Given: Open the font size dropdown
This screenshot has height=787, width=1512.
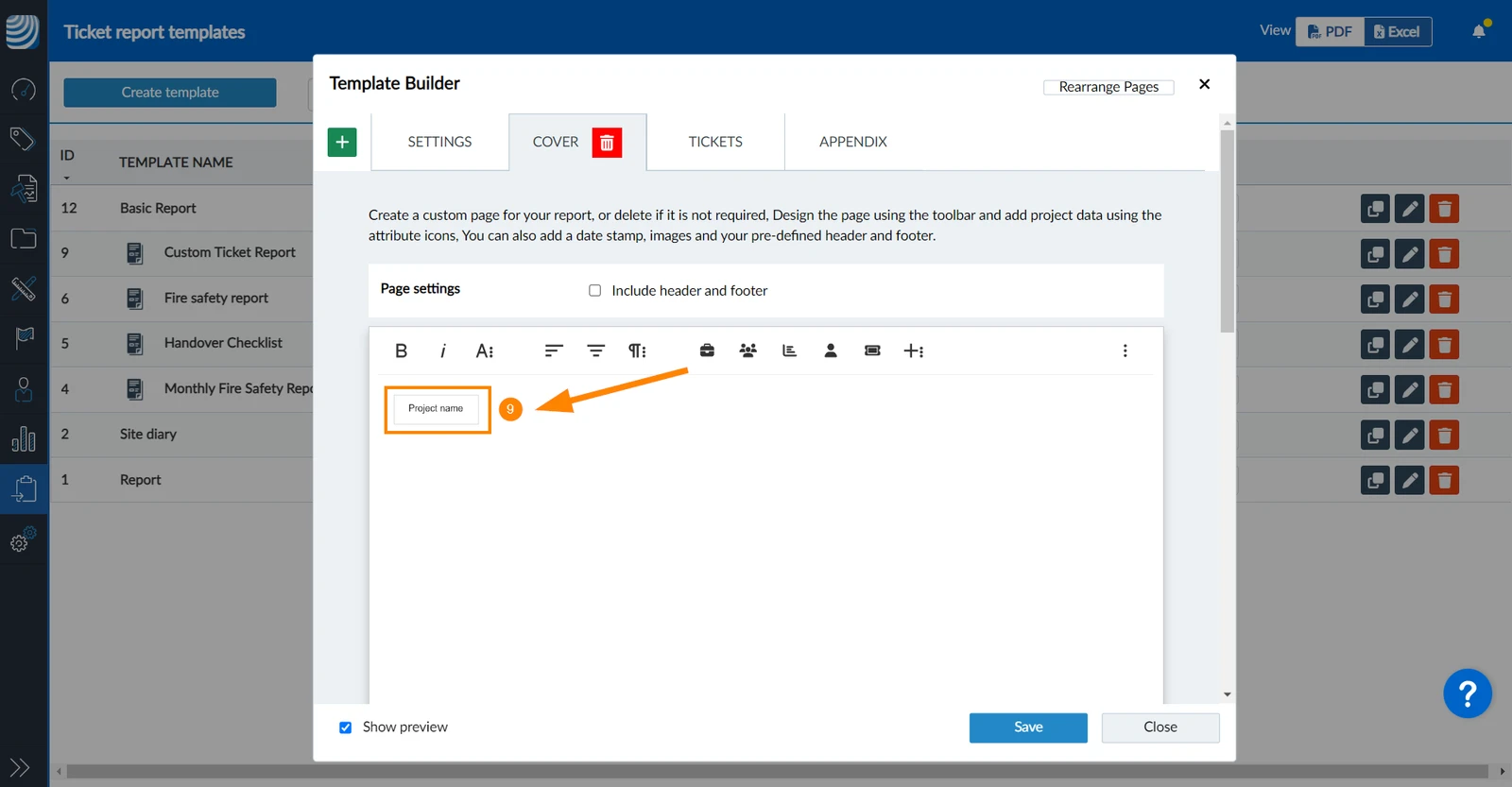Looking at the screenshot, I should point(485,351).
